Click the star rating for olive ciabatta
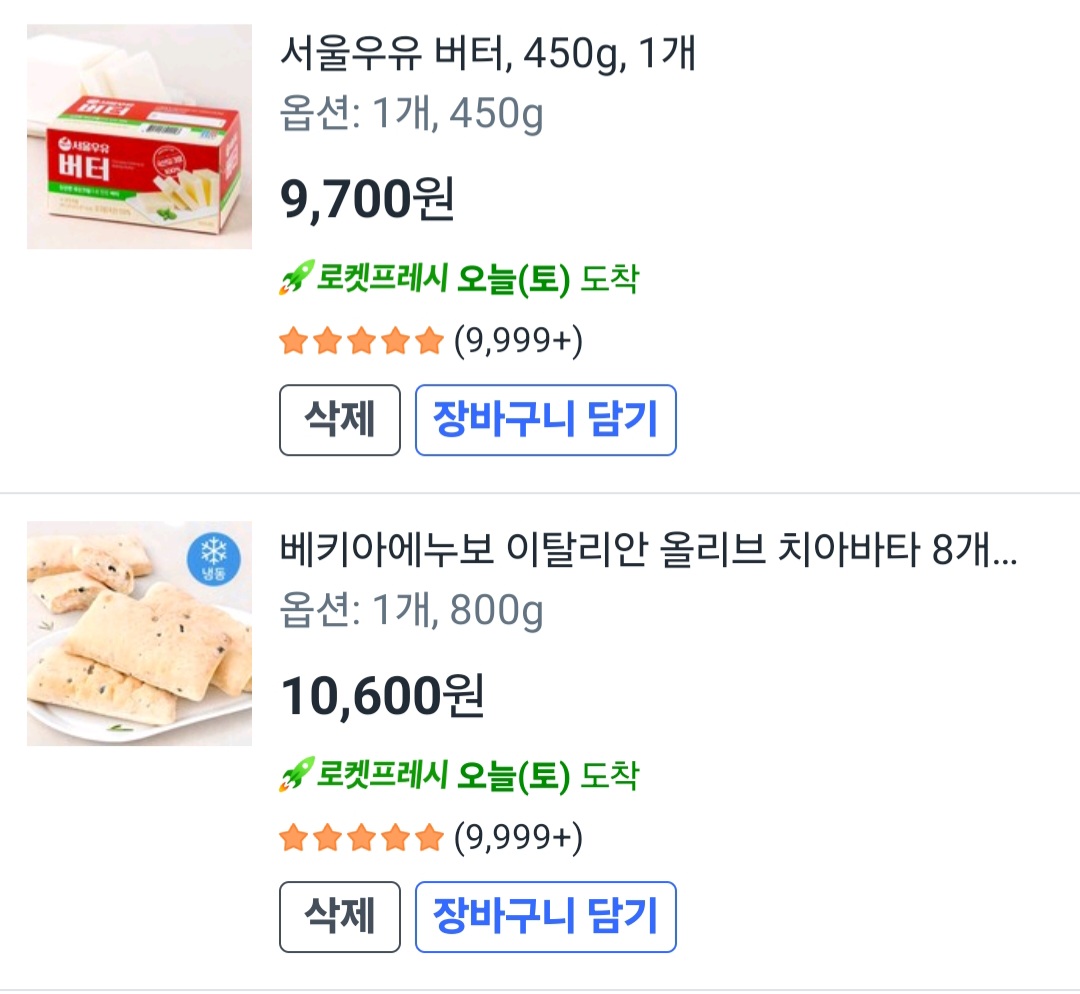 click(x=361, y=837)
